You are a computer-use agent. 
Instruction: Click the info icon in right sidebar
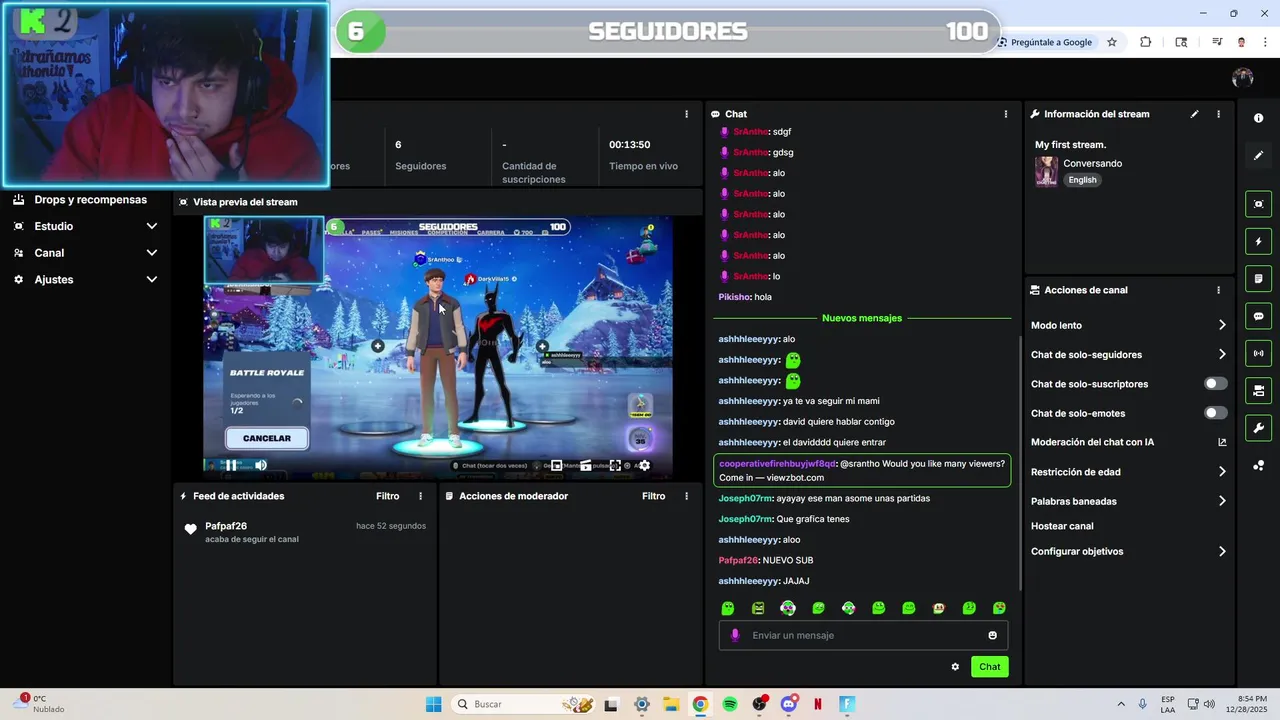pyautogui.click(x=1258, y=118)
